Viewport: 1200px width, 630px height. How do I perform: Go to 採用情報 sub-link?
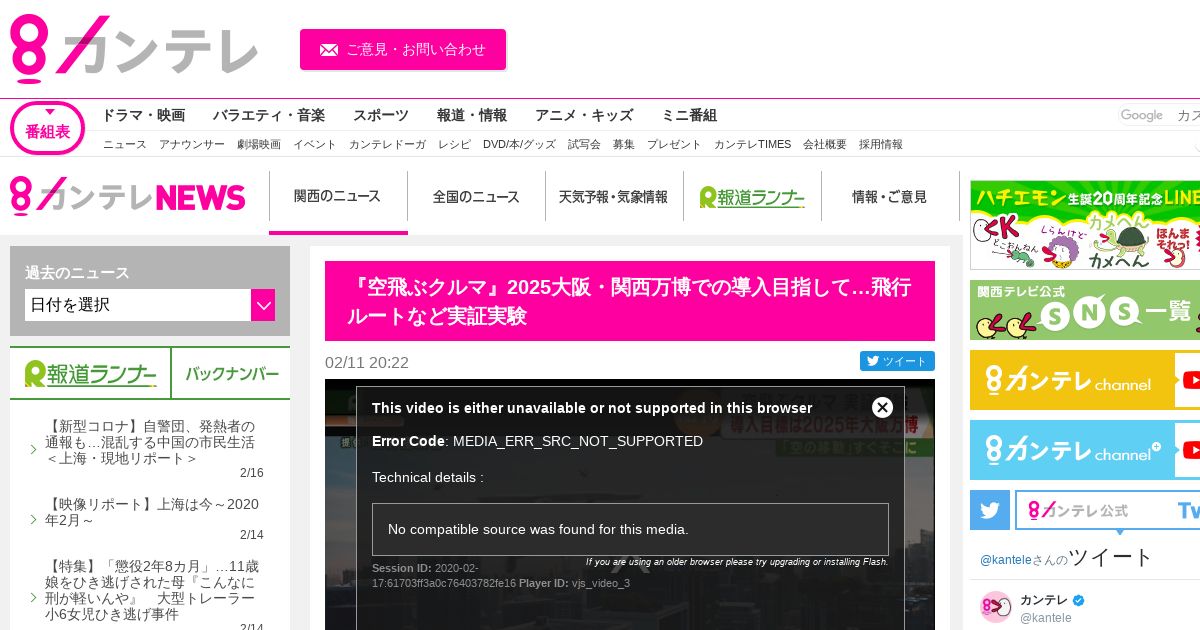pyautogui.click(x=881, y=144)
